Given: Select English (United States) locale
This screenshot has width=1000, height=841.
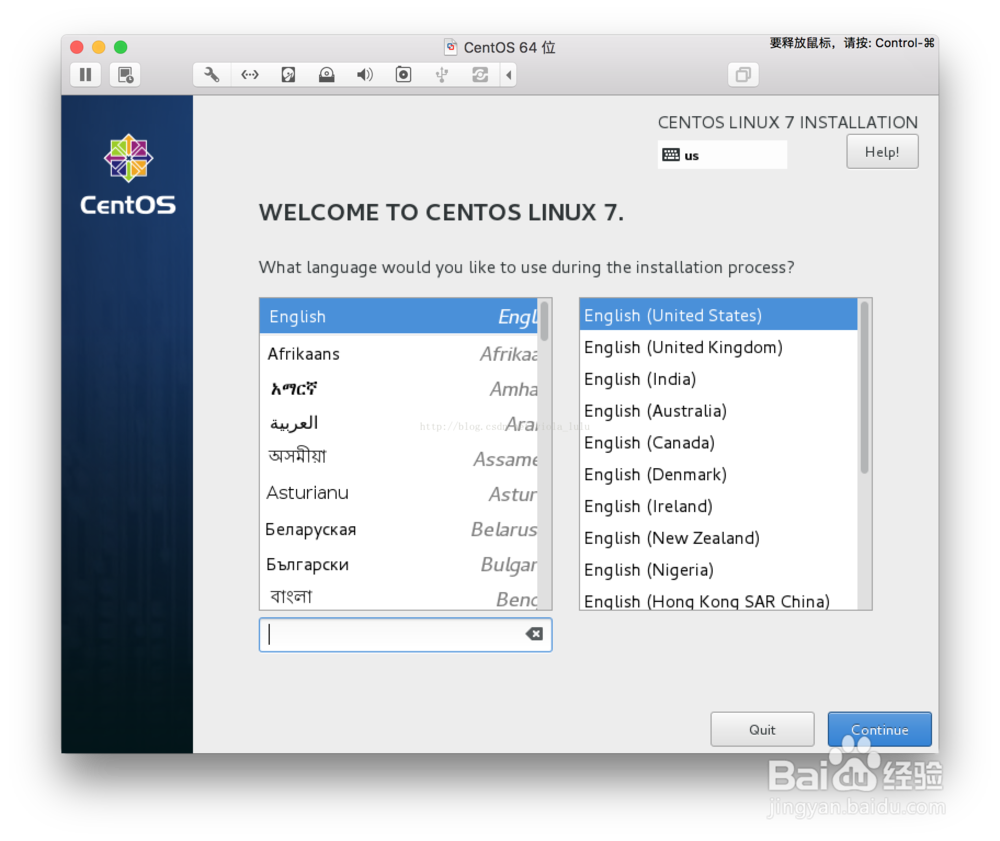Looking at the screenshot, I should [718, 315].
